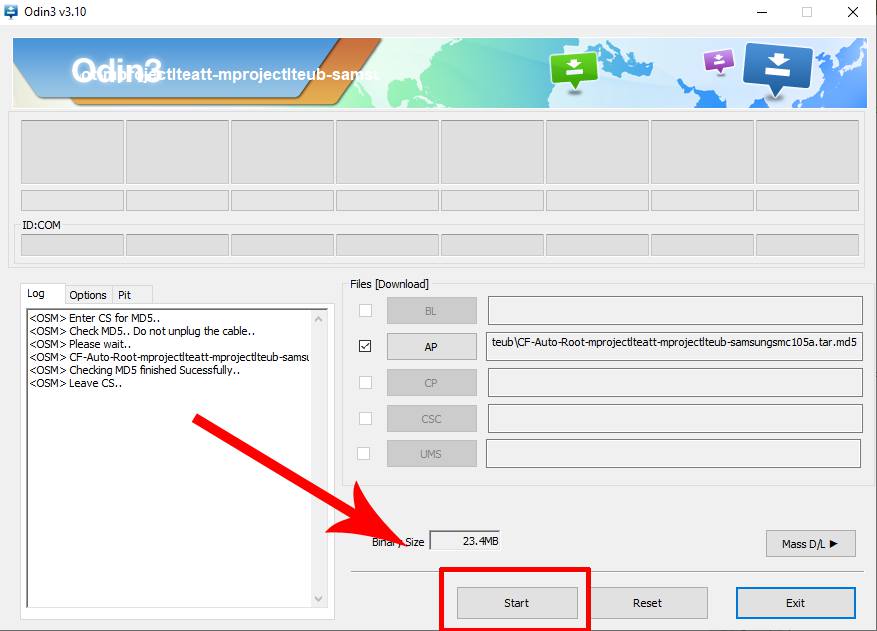The width and height of the screenshot is (877, 631).
Task: Click the BL file path field
Action: (675, 310)
